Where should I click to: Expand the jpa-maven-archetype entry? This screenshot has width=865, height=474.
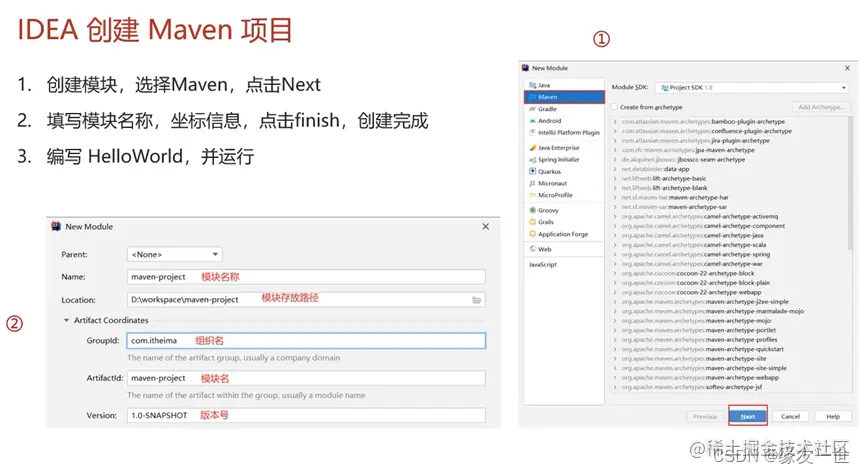[615, 150]
